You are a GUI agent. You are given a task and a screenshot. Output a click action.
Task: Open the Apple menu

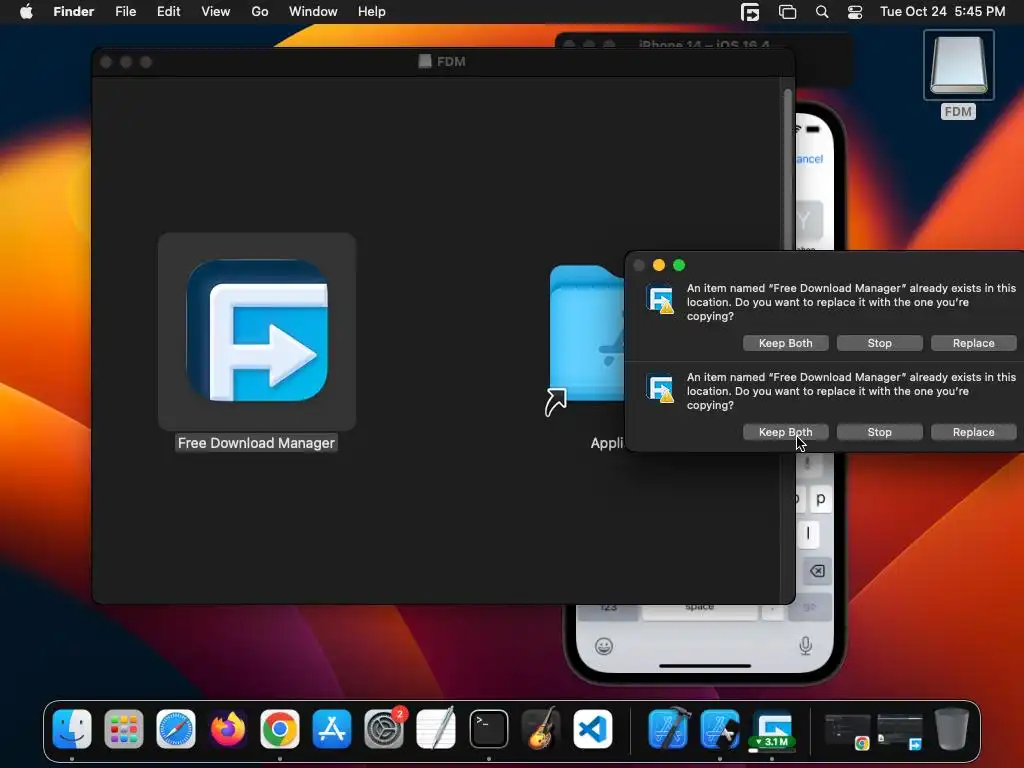pyautogui.click(x=26, y=12)
